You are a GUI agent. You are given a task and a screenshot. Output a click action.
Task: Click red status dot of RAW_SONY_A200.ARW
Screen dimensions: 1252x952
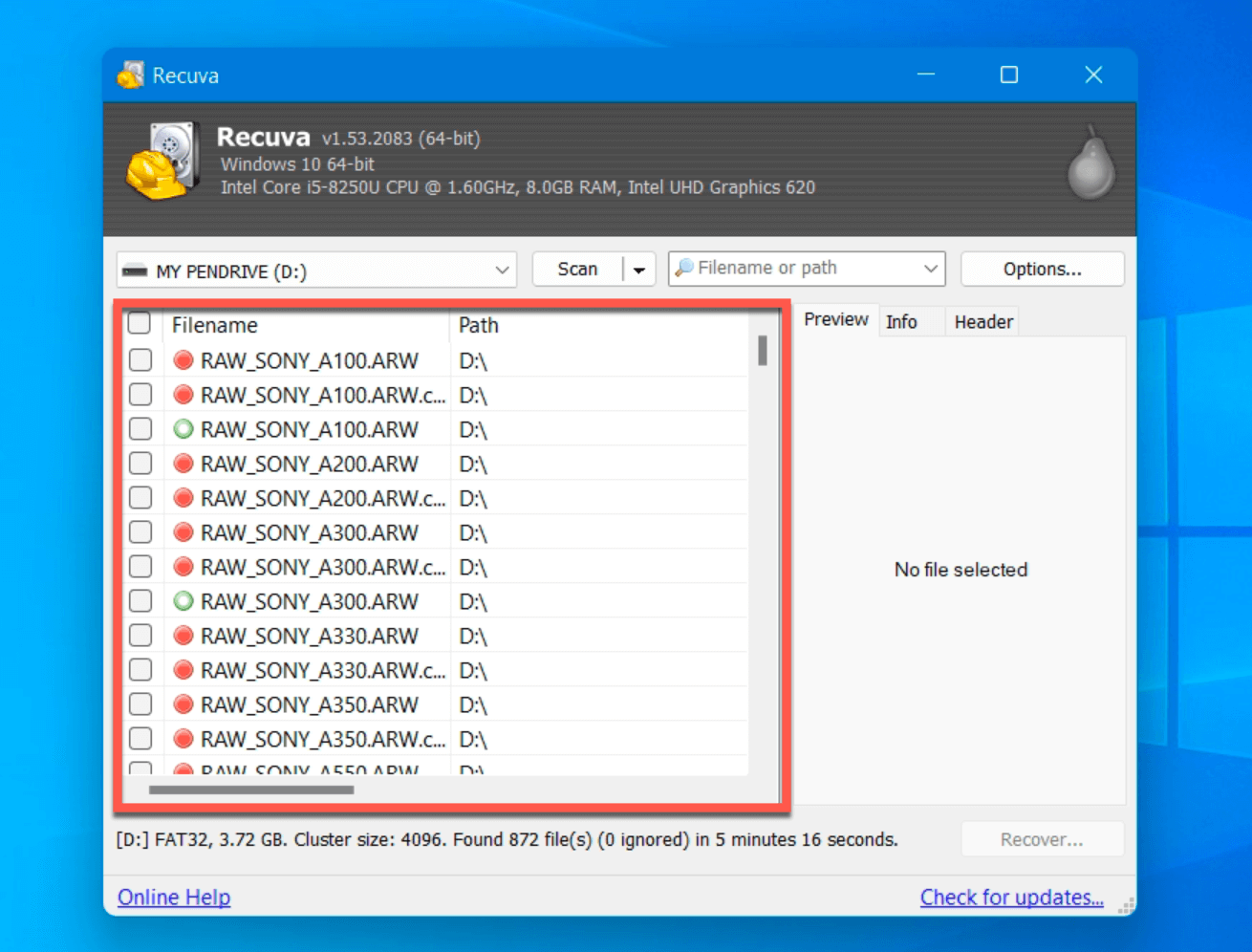(183, 464)
